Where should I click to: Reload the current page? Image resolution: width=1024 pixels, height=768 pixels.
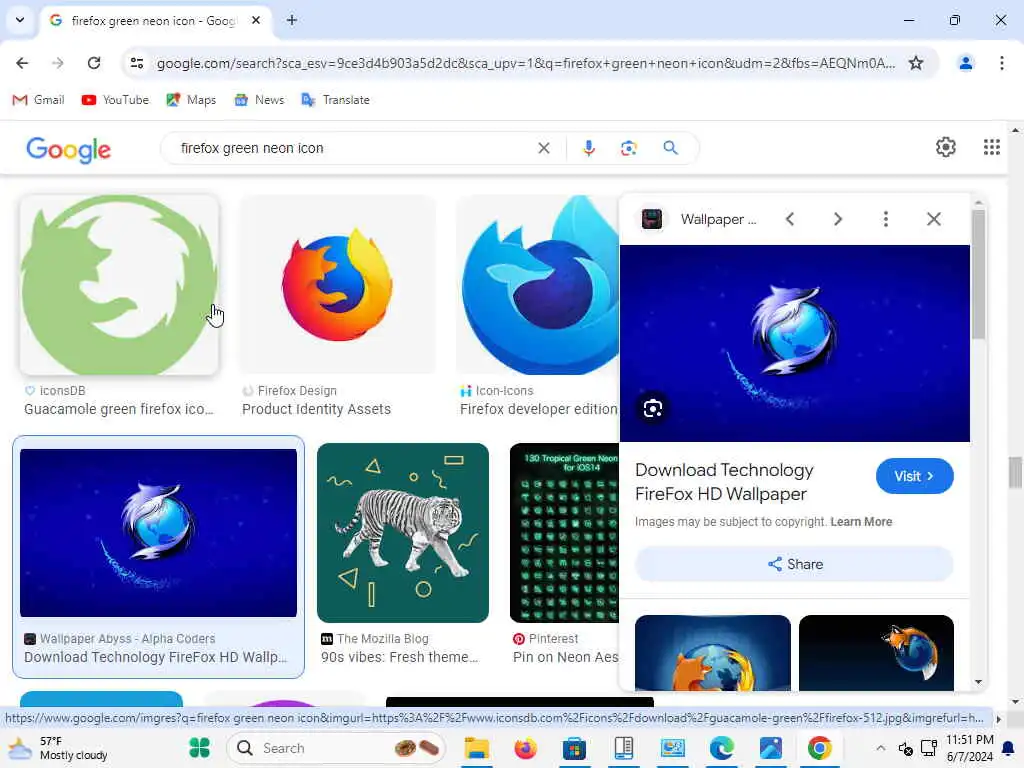pos(94,63)
